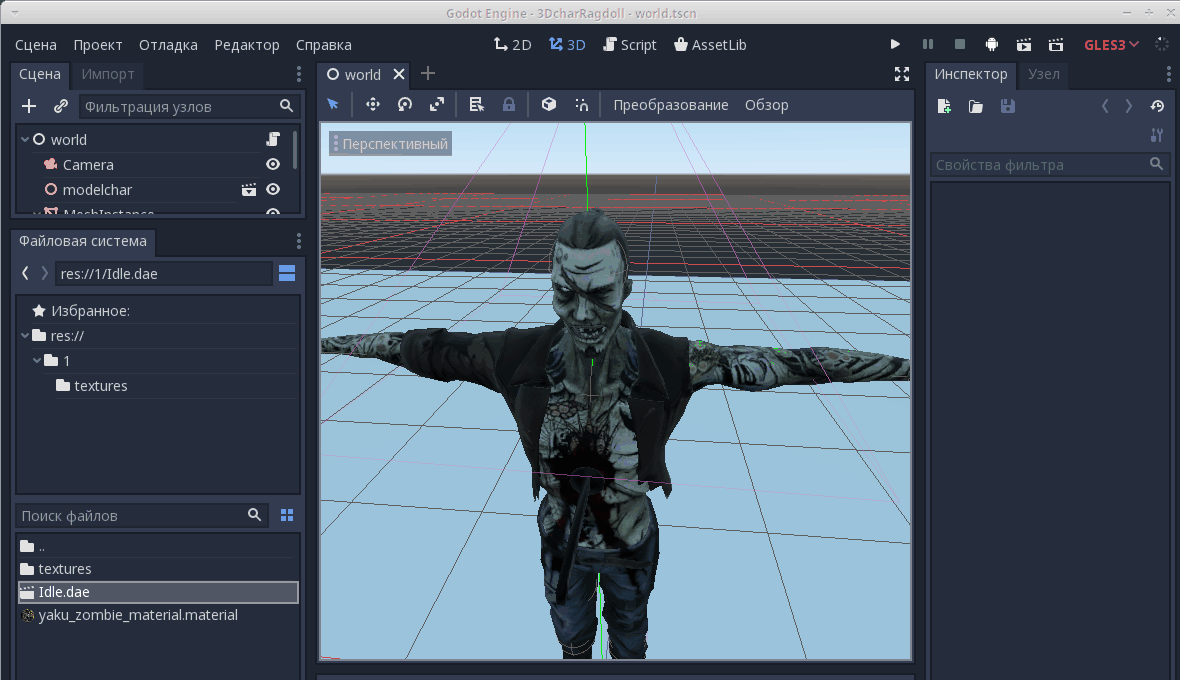
Task: Switch to the Импорт tab
Action: [x=107, y=74]
